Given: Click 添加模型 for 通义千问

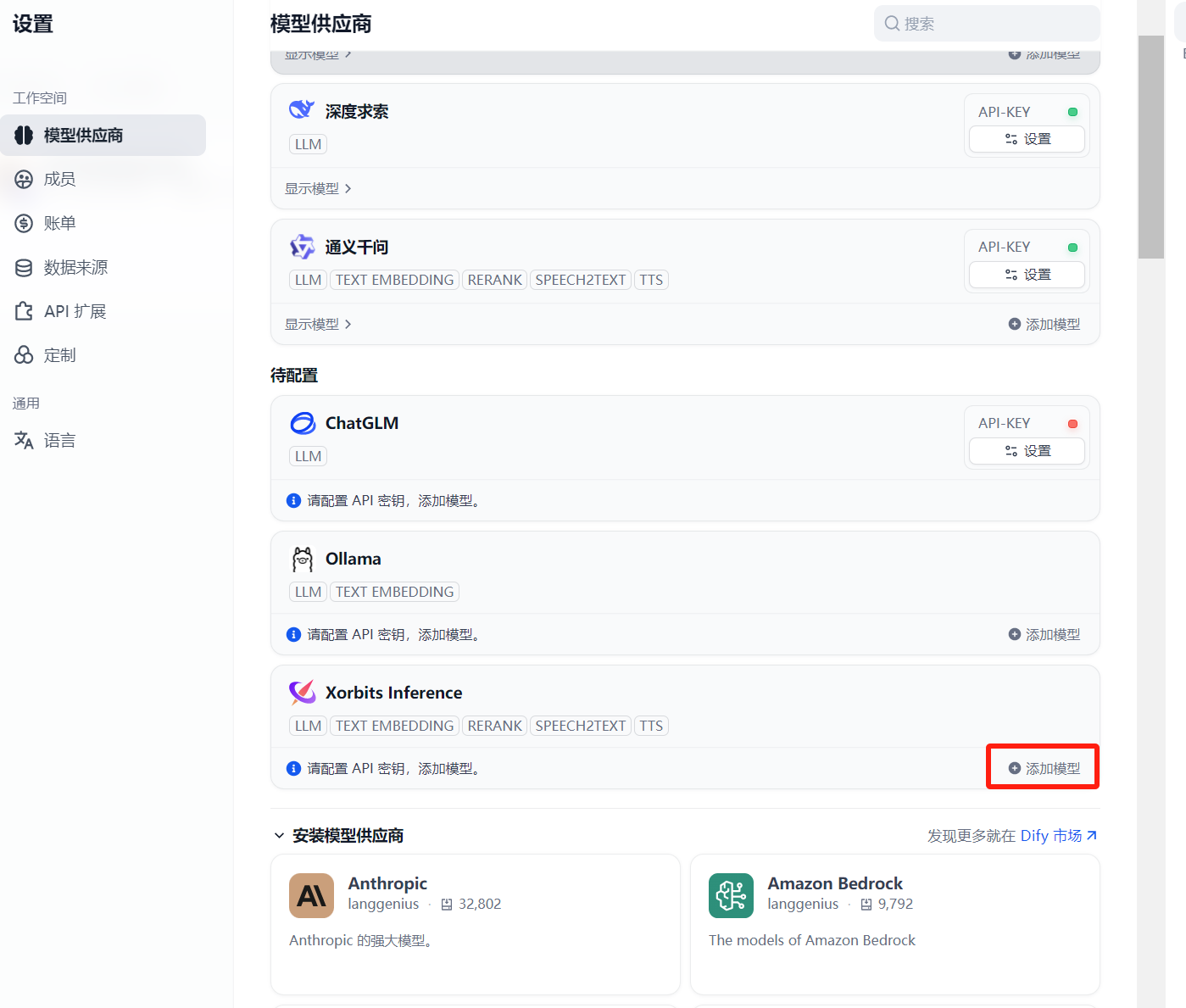Looking at the screenshot, I should (1044, 324).
